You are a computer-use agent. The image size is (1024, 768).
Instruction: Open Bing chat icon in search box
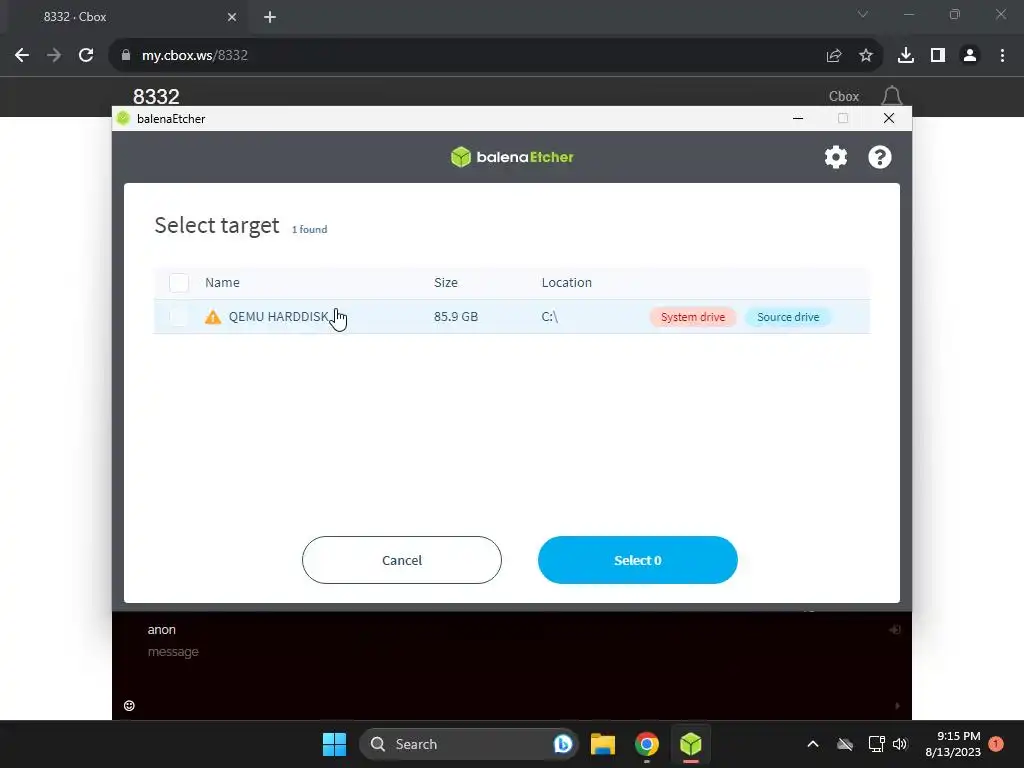[562, 744]
